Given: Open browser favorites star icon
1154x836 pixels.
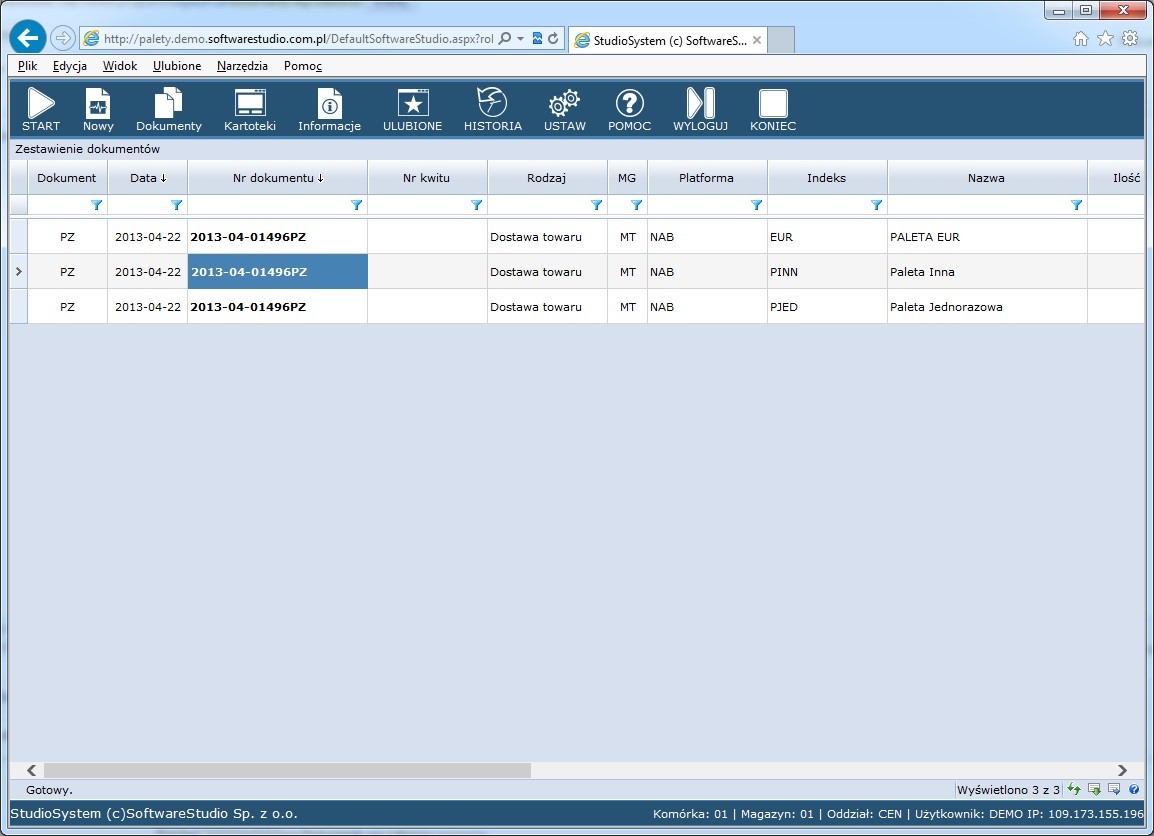Looking at the screenshot, I should click(x=1105, y=38).
